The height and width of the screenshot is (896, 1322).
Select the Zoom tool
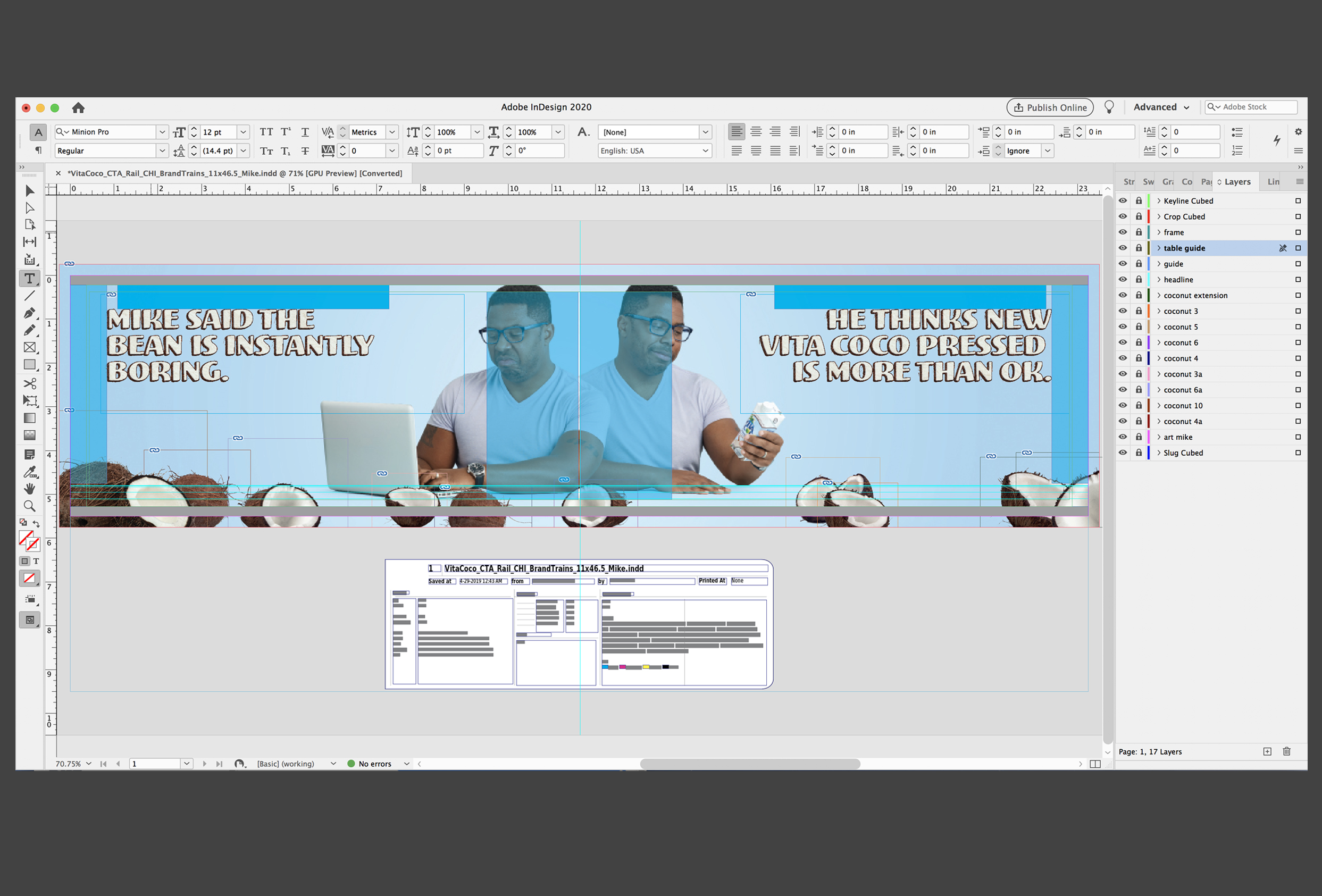[30, 506]
